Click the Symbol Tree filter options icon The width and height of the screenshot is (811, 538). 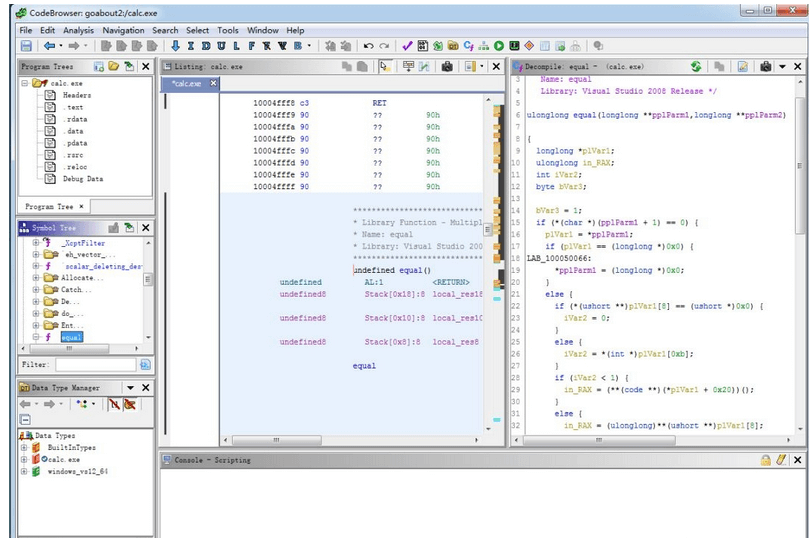[145, 365]
